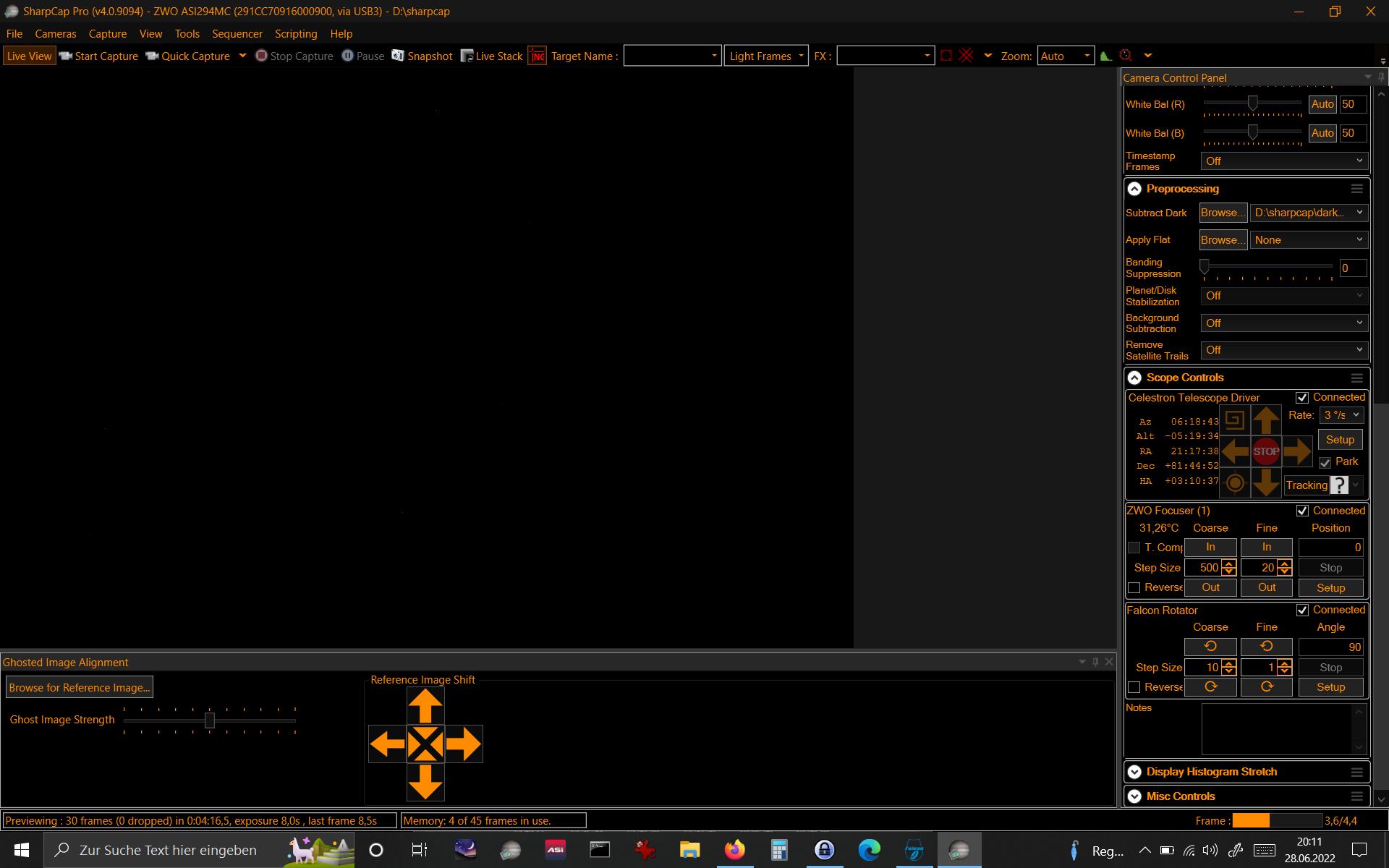Open the Preprocessing section options menu icon
Screen dimensions: 1389x868
(x=1356, y=189)
